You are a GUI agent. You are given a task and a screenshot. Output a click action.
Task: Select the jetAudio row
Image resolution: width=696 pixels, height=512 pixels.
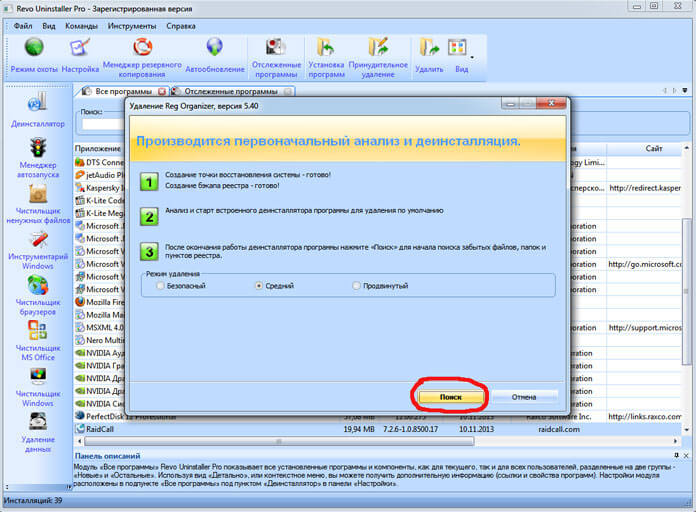point(99,175)
